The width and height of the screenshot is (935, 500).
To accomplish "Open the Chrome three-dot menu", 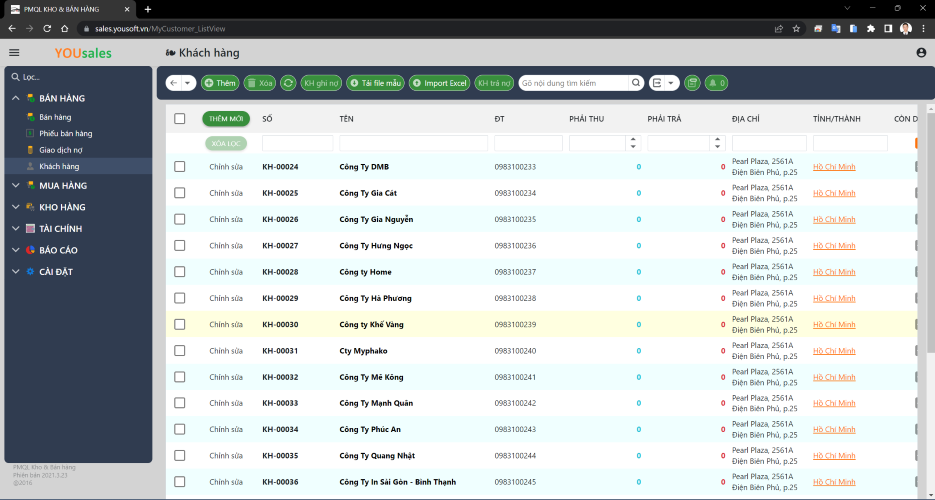I will point(923,29).
